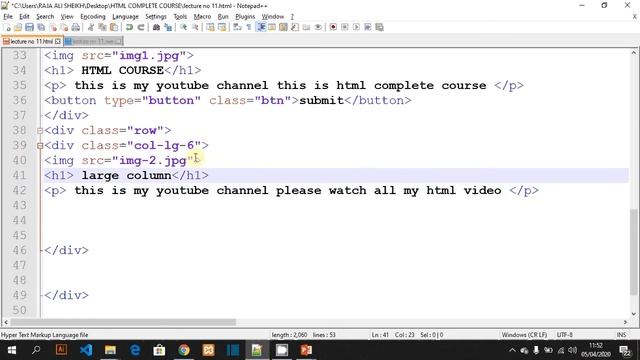This screenshot has width=640, height=360.
Task: Toggle INS insert mode in status bar
Action: [x=621, y=335]
